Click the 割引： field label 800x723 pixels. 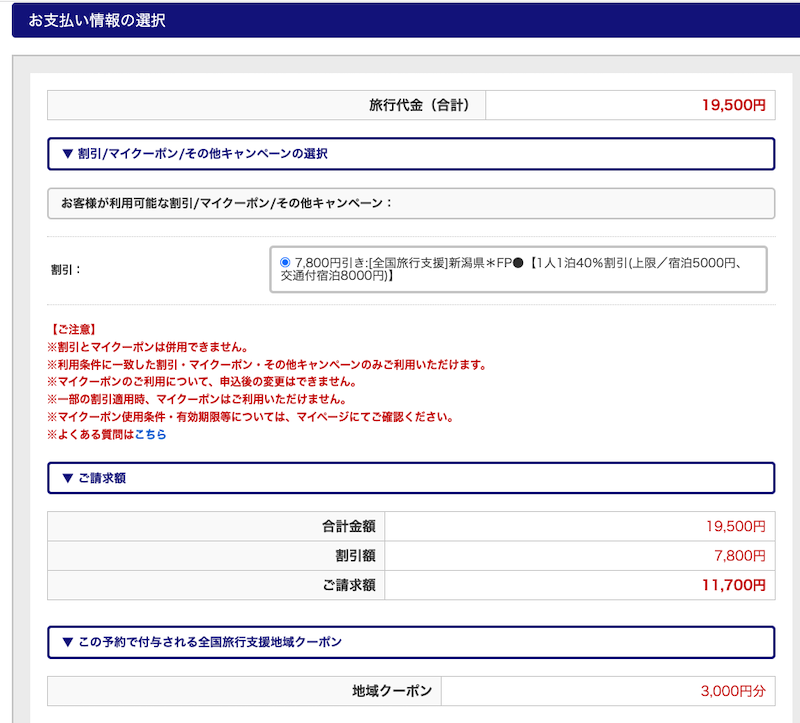point(66,270)
